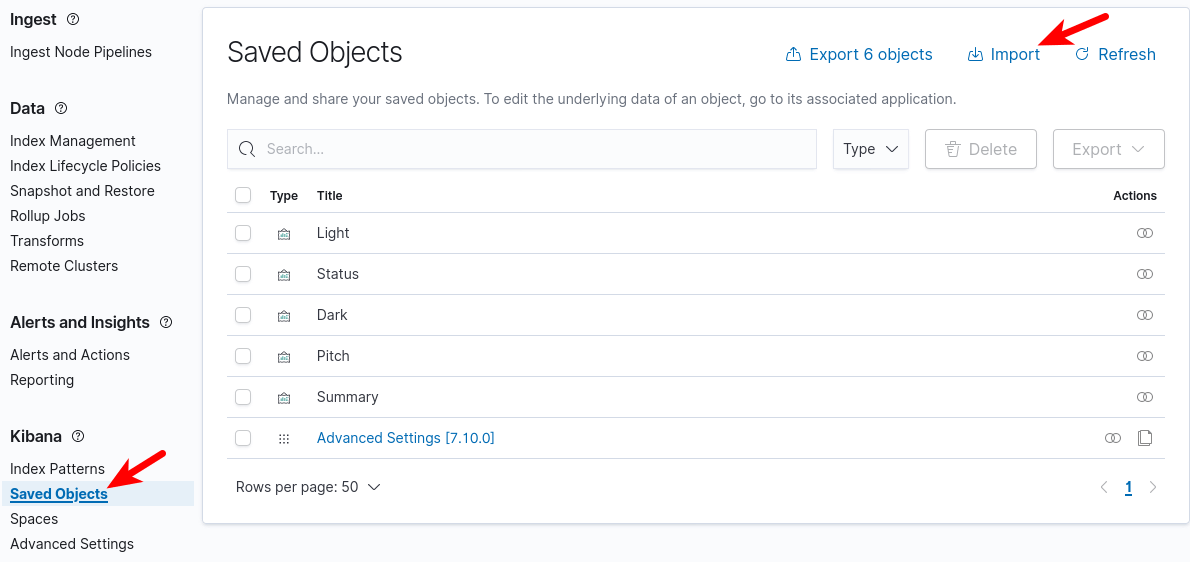Check the box for the Dark object
Viewport: 1190px width, 562px height.
point(243,315)
